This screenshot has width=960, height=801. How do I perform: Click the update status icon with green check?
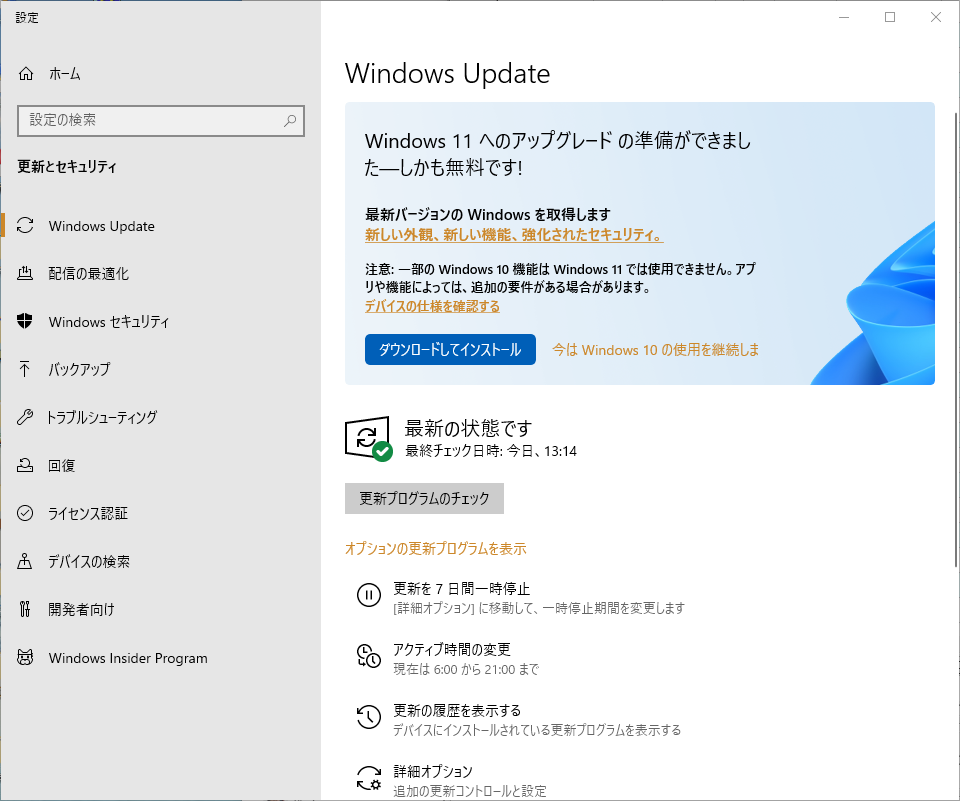coord(368,438)
